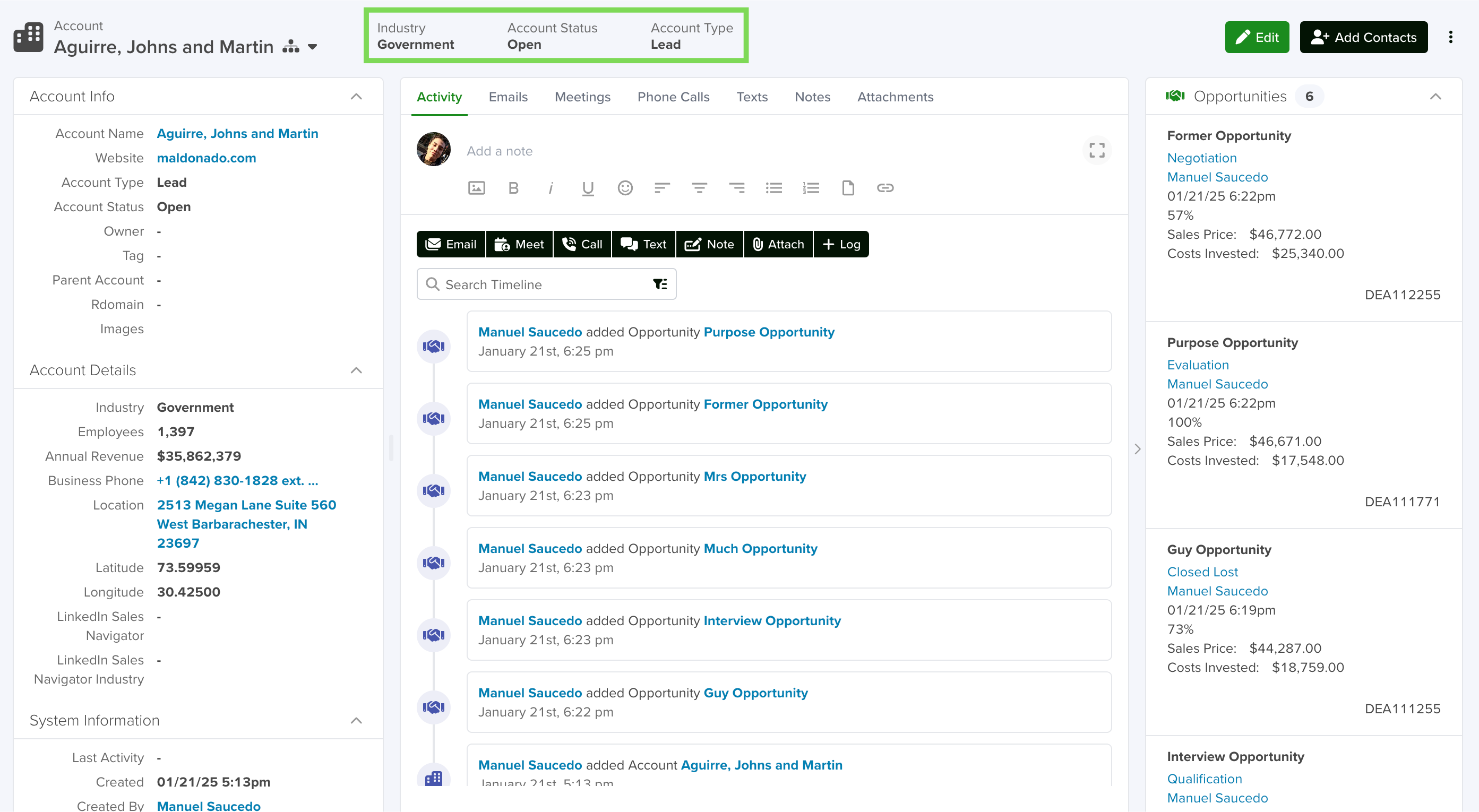
Task: Open the Purpose Opportunity timeline link
Action: 769,332
